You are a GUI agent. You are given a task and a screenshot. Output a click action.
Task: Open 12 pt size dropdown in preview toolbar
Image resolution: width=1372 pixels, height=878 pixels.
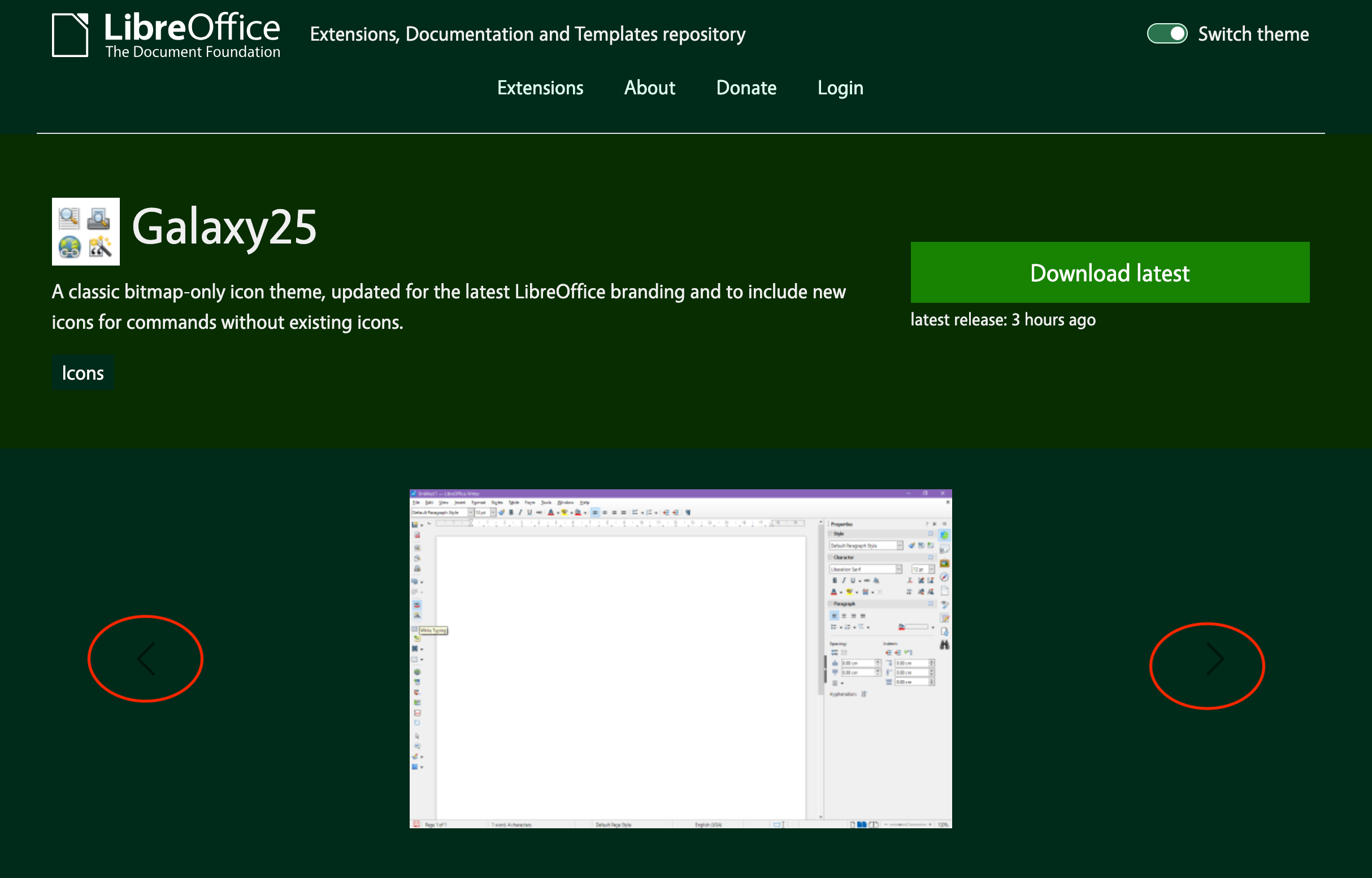click(x=493, y=512)
